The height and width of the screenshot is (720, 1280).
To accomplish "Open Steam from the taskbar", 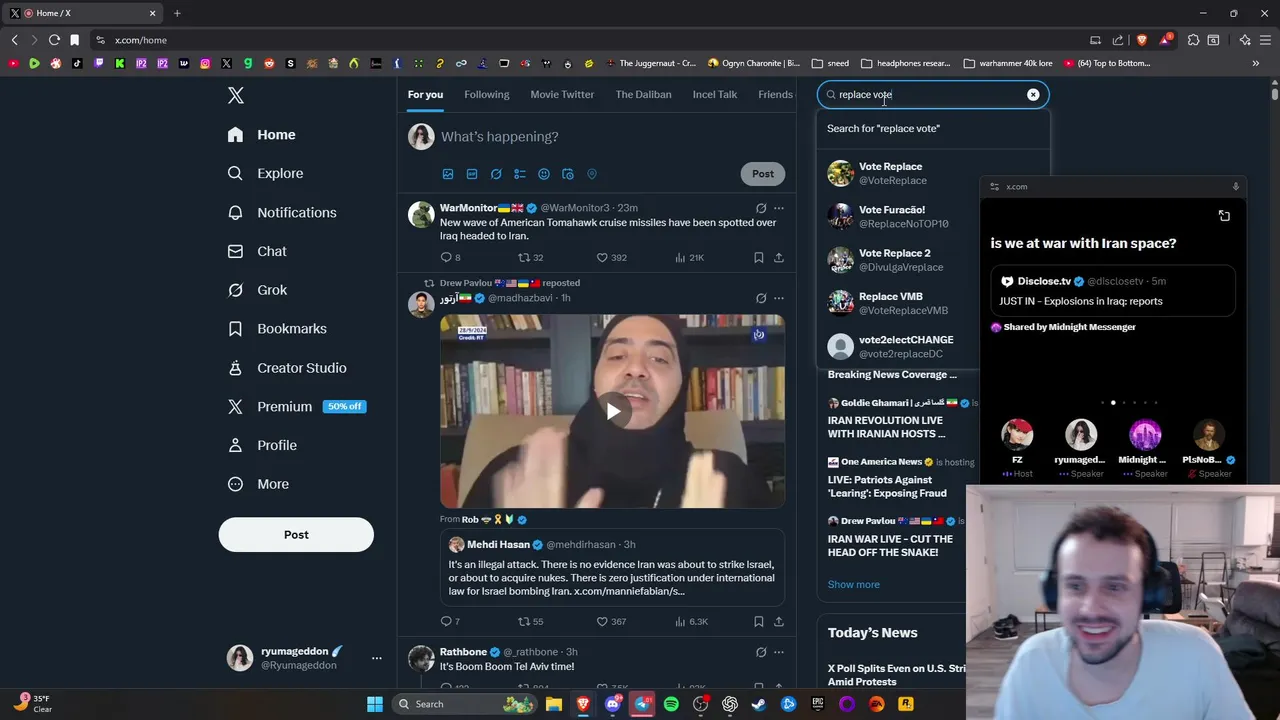I will coord(759,704).
